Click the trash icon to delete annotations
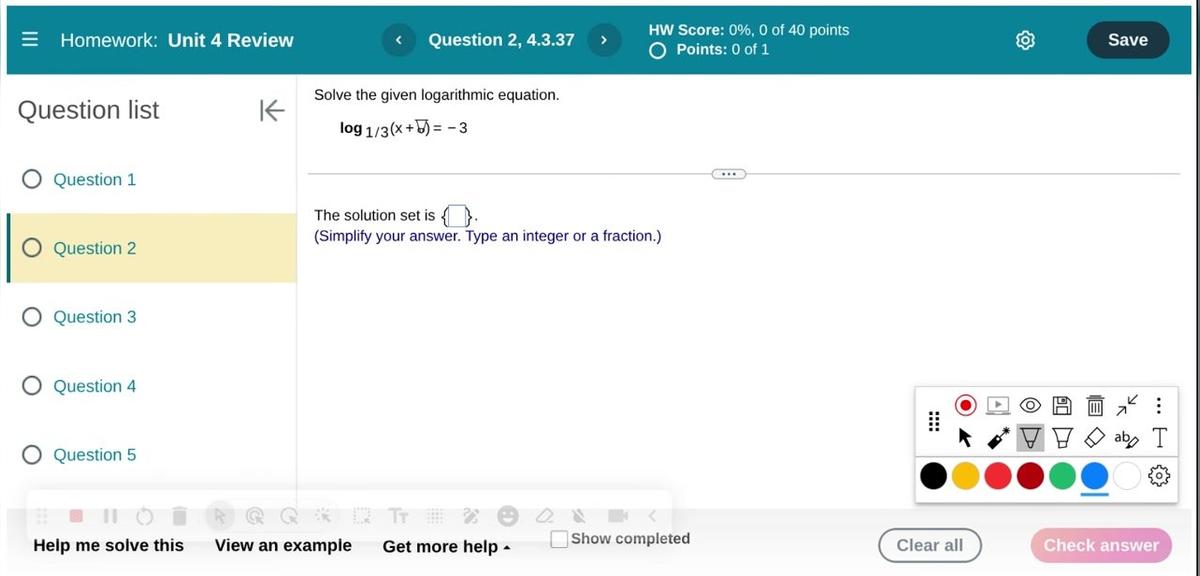The image size is (1200, 576). [x=1095, y=405]
